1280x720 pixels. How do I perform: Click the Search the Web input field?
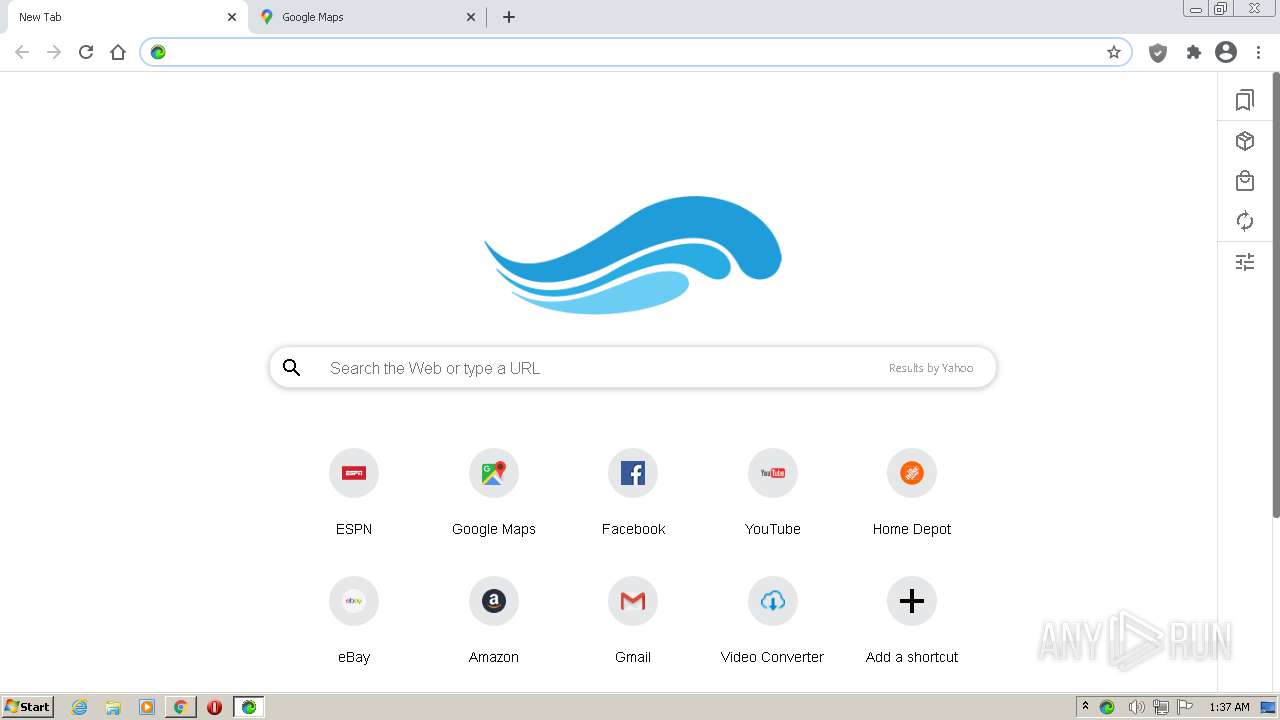633,368
